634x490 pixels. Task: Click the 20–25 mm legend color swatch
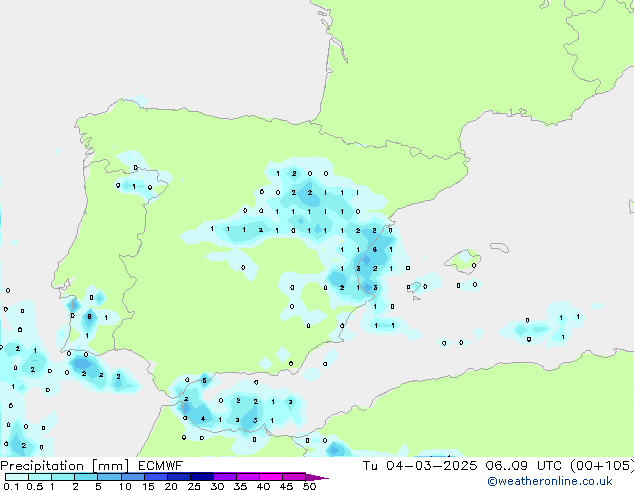[x=179, y=477]
